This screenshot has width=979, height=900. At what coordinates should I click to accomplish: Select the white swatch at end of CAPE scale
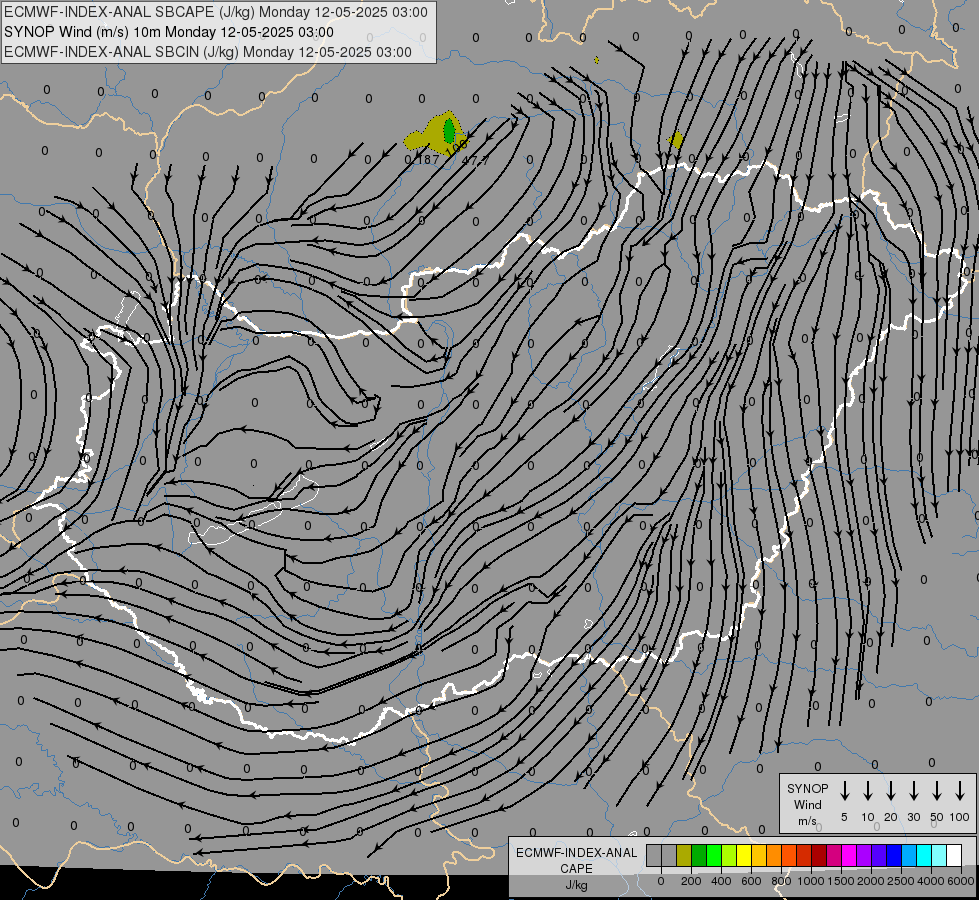click(x=955, y=855)
